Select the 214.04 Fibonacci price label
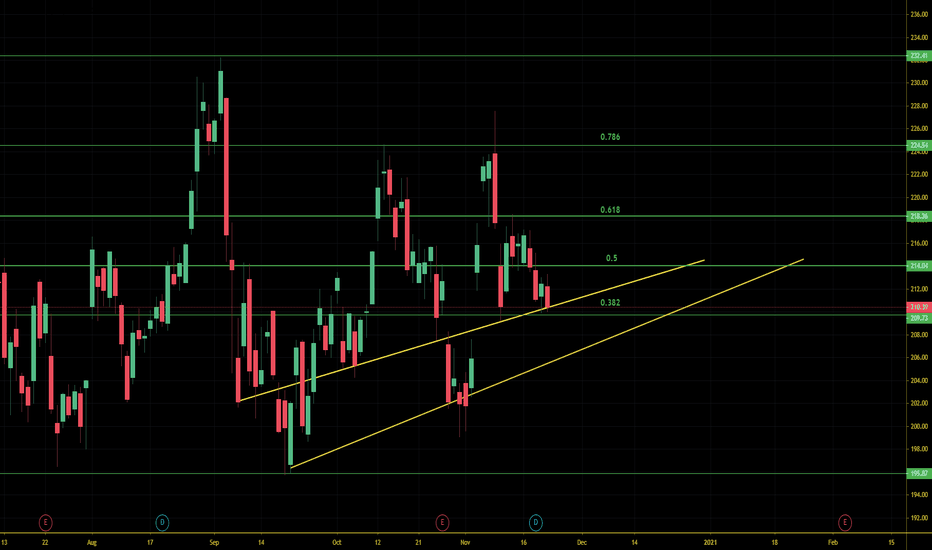The height and width of the screenshot is (550, 932). 919,266
